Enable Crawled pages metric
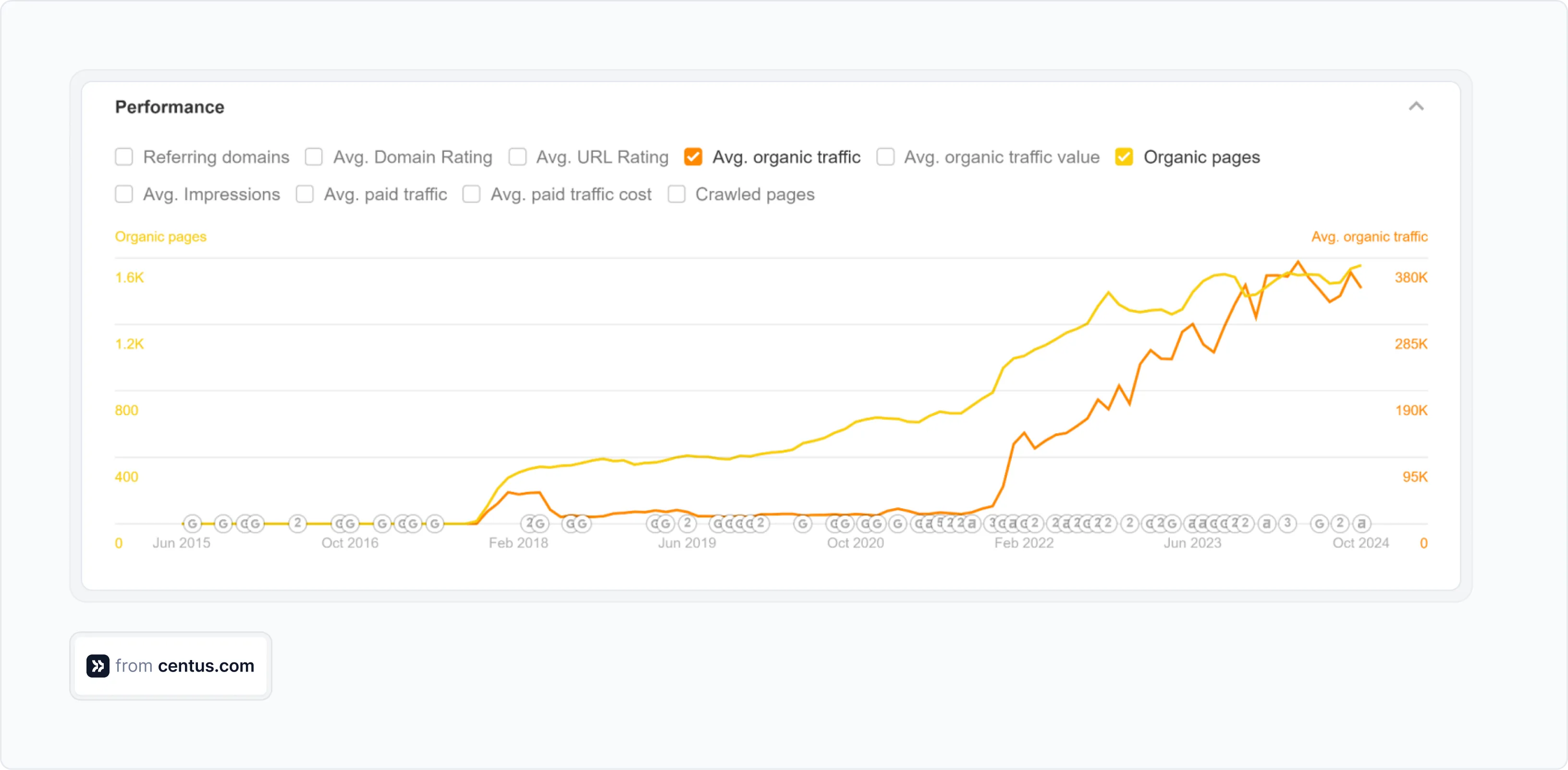The image size is (1568, 770). point(676,194)
